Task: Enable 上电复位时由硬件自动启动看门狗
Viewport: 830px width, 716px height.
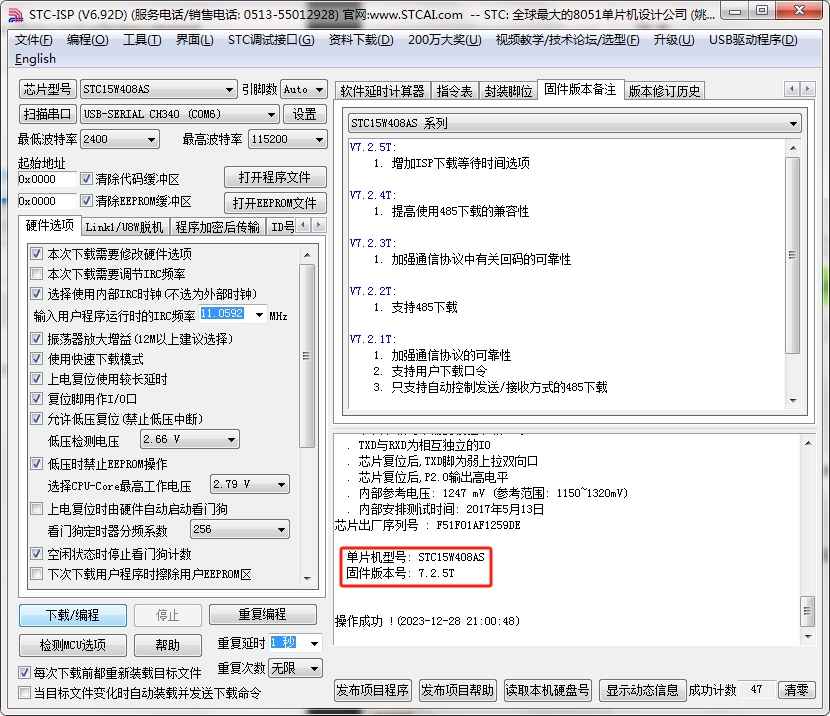Action: point(37,509)
